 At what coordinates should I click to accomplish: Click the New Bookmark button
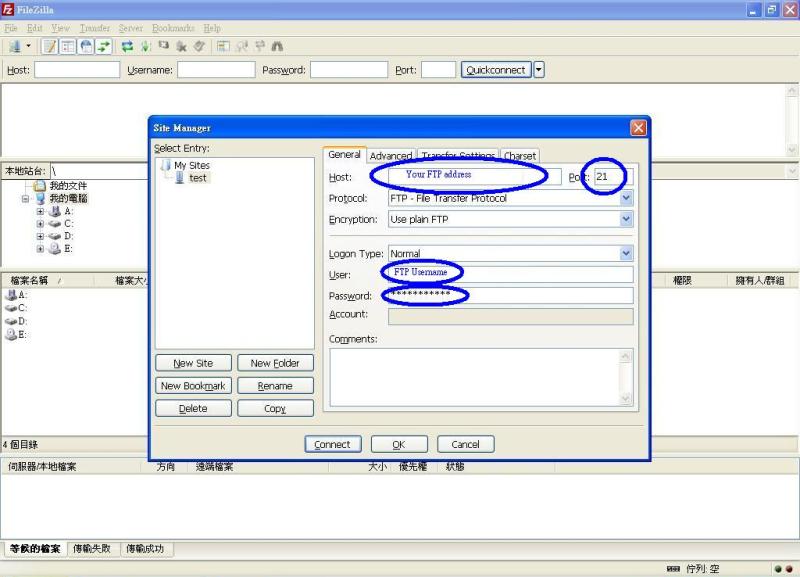point(193,386)
